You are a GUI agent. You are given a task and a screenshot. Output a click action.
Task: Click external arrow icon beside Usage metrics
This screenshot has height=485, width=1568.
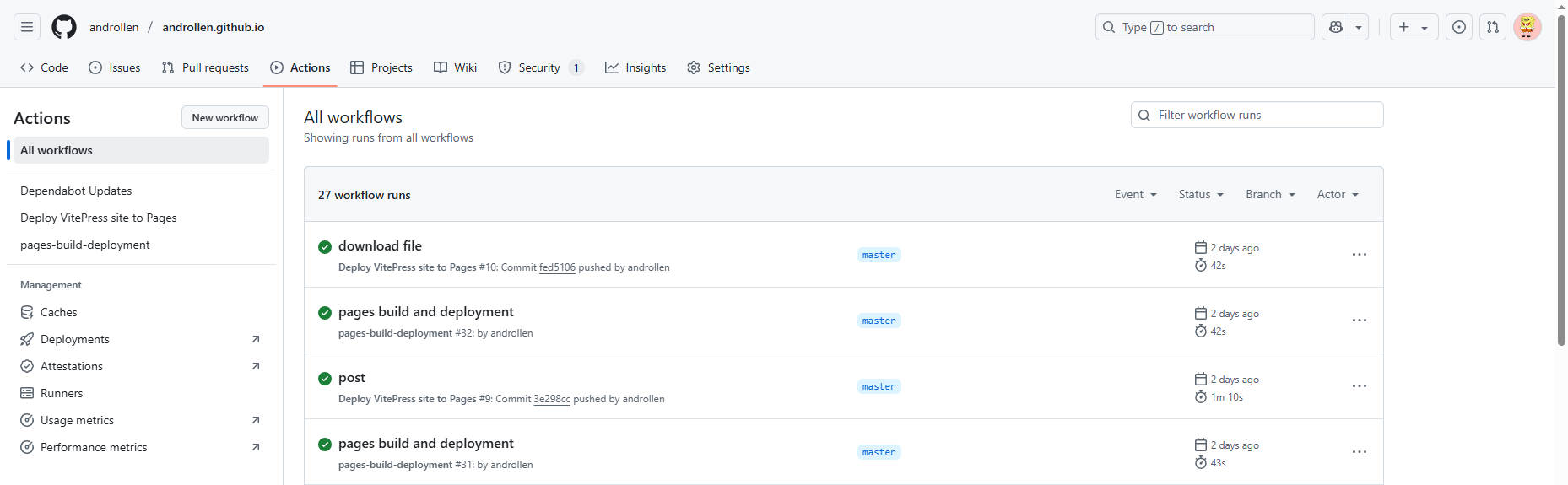(256, 420)
